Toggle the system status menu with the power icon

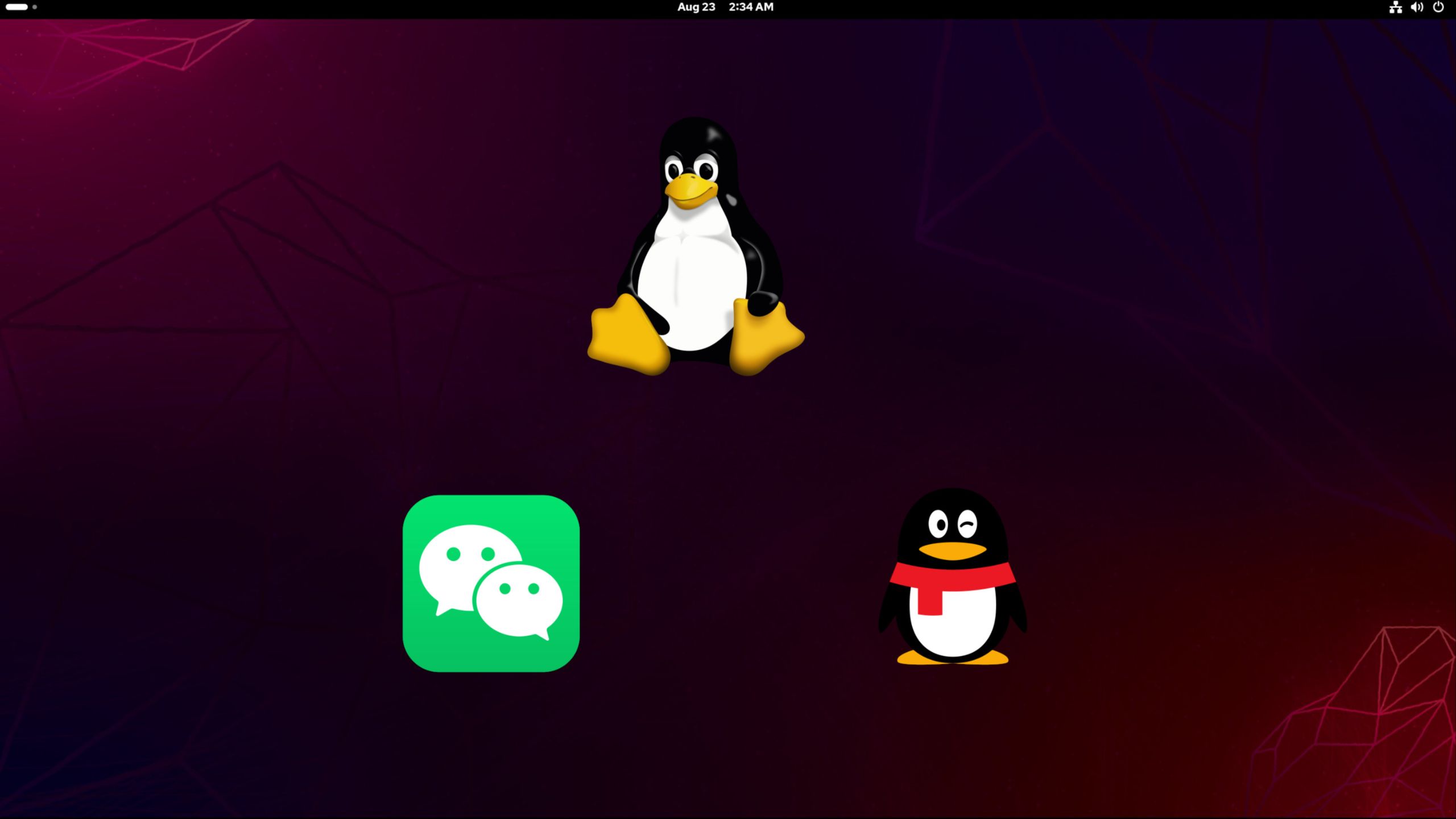coord(1440,7)
